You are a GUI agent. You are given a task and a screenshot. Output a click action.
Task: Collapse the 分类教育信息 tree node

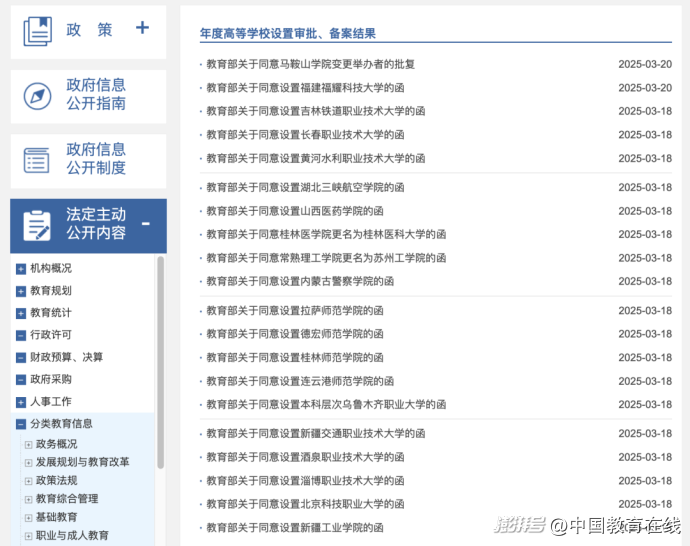click(21, 424)
